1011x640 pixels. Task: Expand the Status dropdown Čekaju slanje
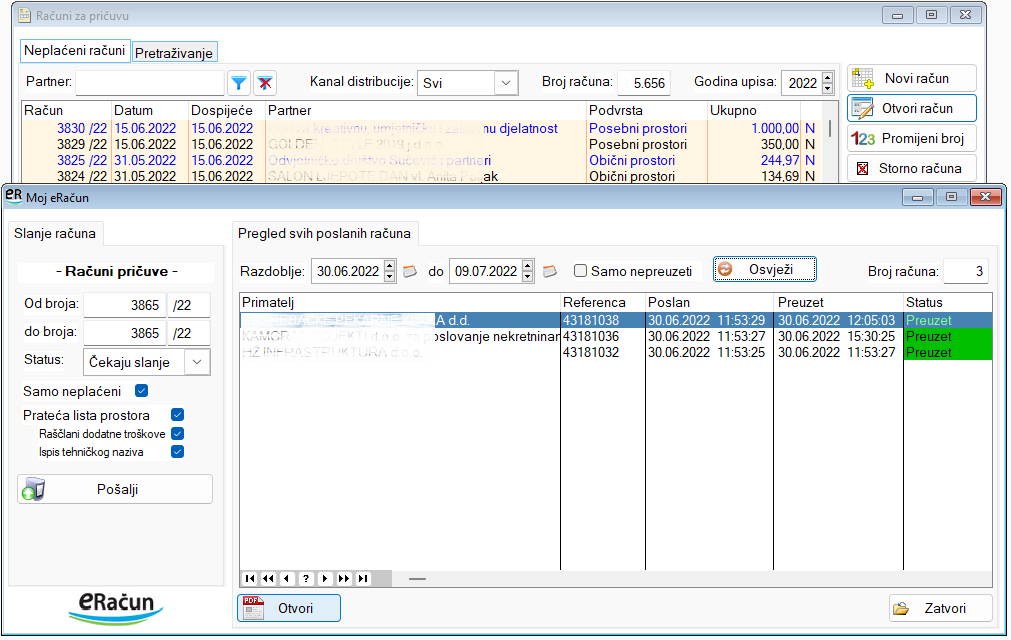tap(198, 362)
